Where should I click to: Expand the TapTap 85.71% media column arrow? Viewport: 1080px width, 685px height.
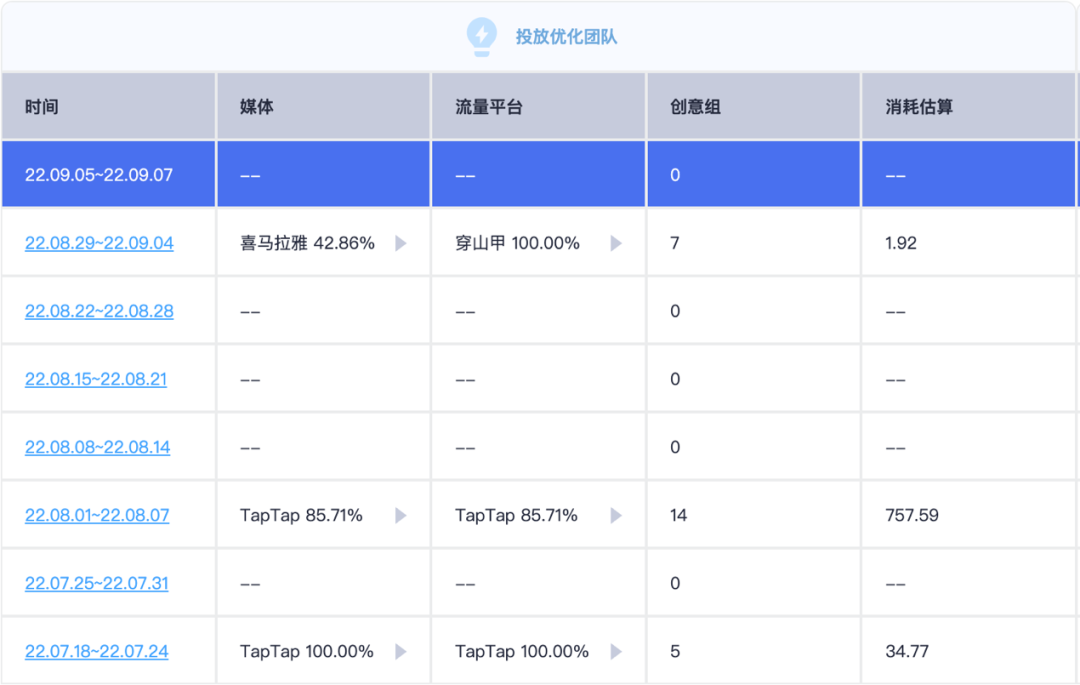click(401, 516)
